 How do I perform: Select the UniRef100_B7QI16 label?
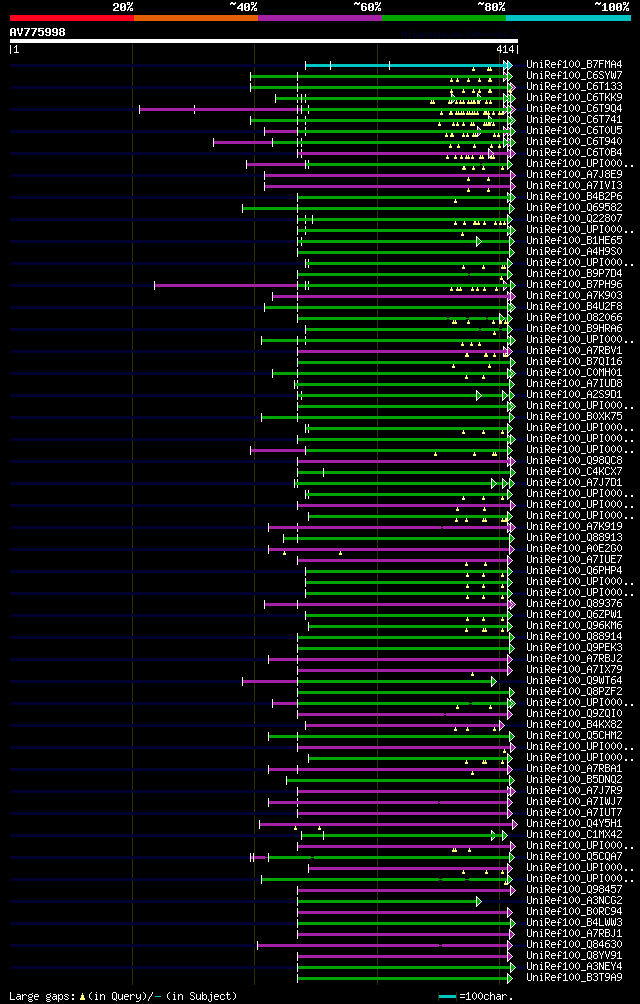[573, 361]
